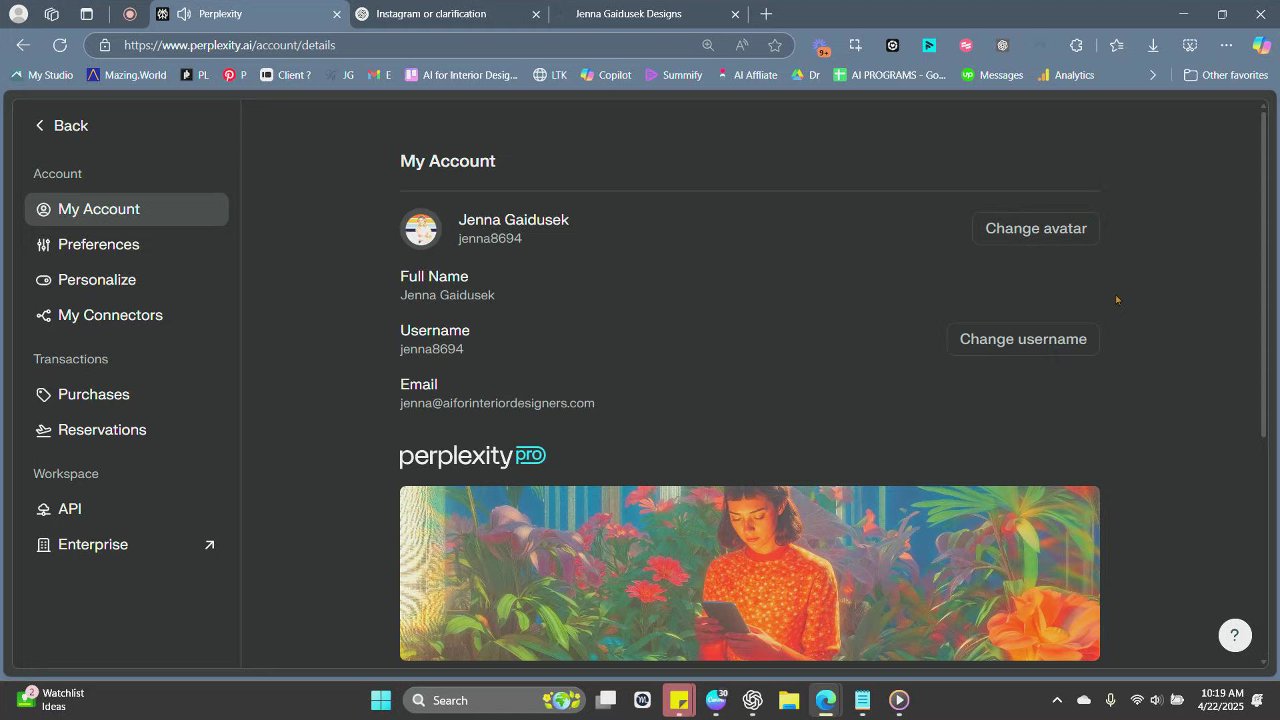
Task: Open the Personalize section
Action: click(x=127, y=280)
